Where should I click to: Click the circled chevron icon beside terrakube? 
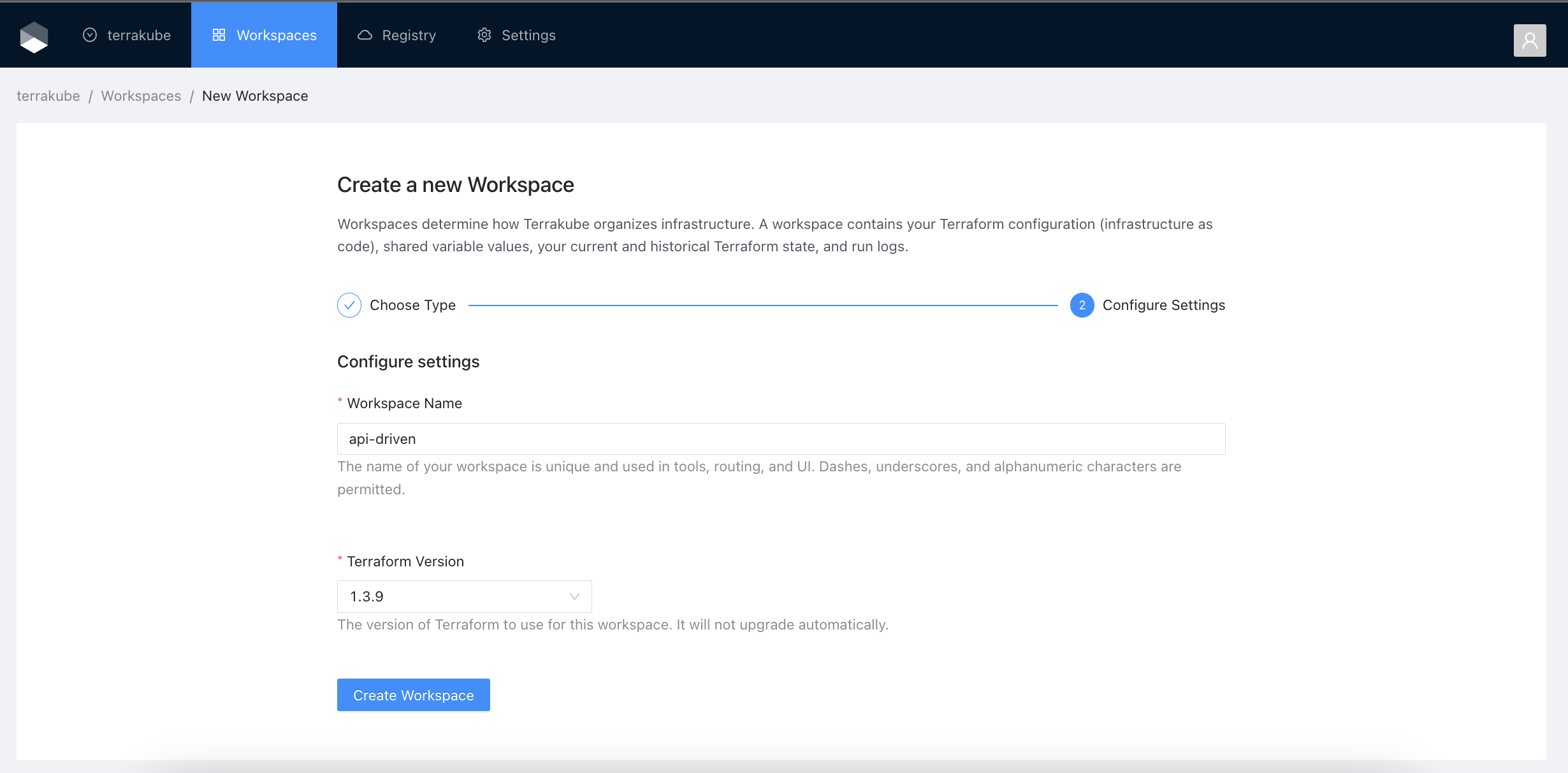pos(90,35)
